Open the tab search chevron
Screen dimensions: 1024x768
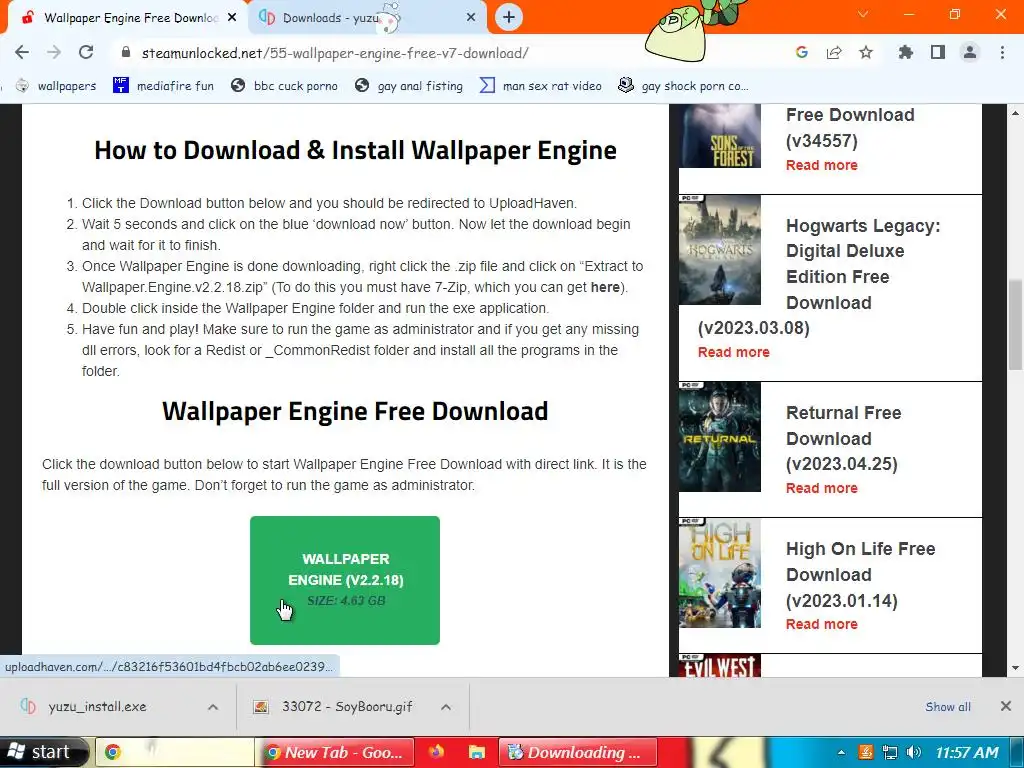(x=863, y=14)
